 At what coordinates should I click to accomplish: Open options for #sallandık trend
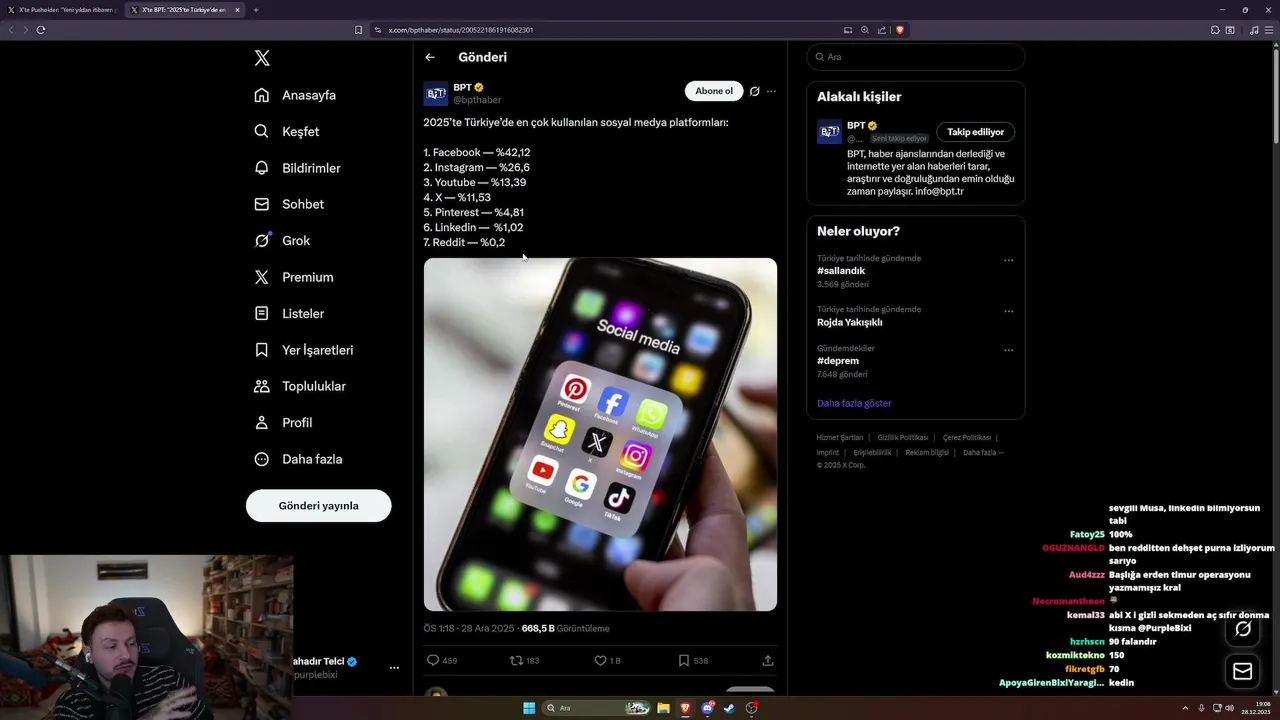coord(1008,260)
